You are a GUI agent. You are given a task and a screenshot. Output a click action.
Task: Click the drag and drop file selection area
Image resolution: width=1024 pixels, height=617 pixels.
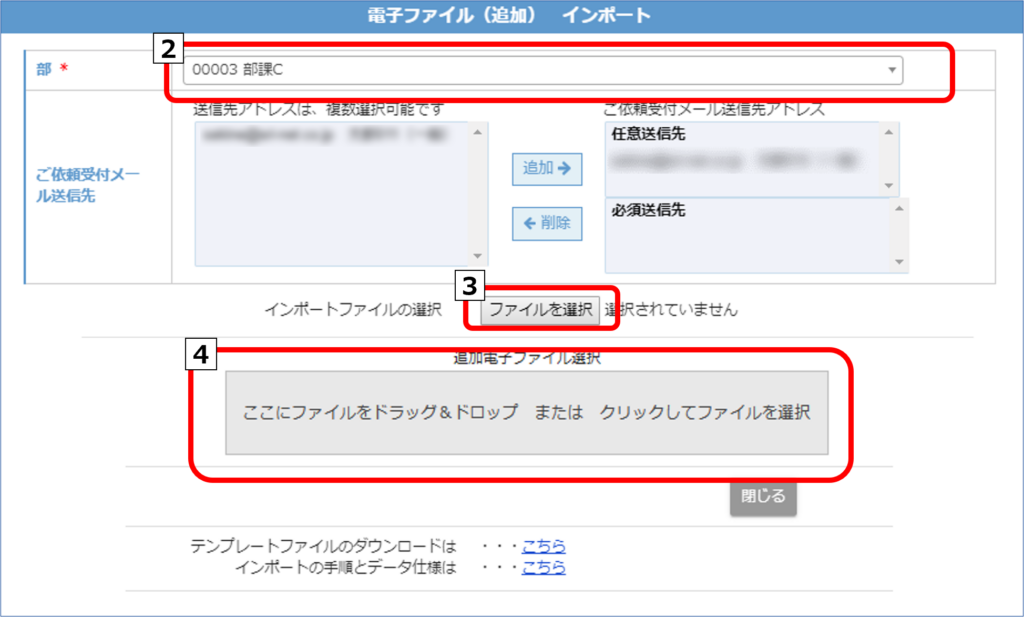526,412
